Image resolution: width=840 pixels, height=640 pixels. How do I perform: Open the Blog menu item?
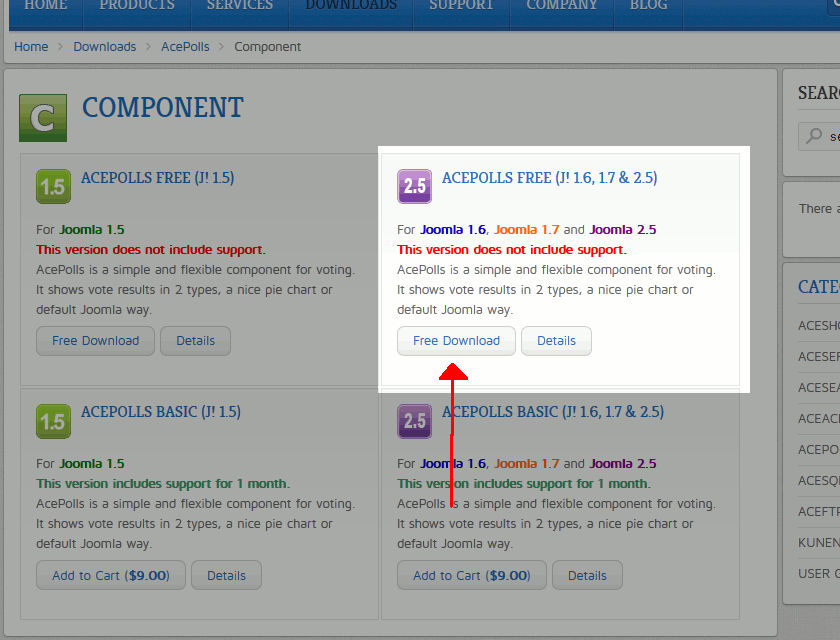[x=648, y=5]
